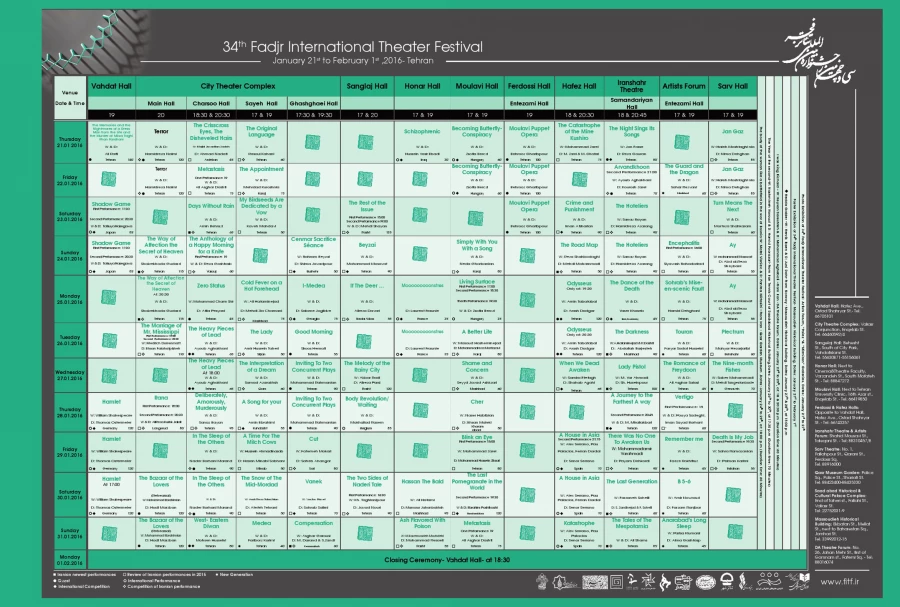The image size is (900, 607).
Task: Click 'The Catastrophe of the Mine Kushiro' cell
Action: click(579, 142)
